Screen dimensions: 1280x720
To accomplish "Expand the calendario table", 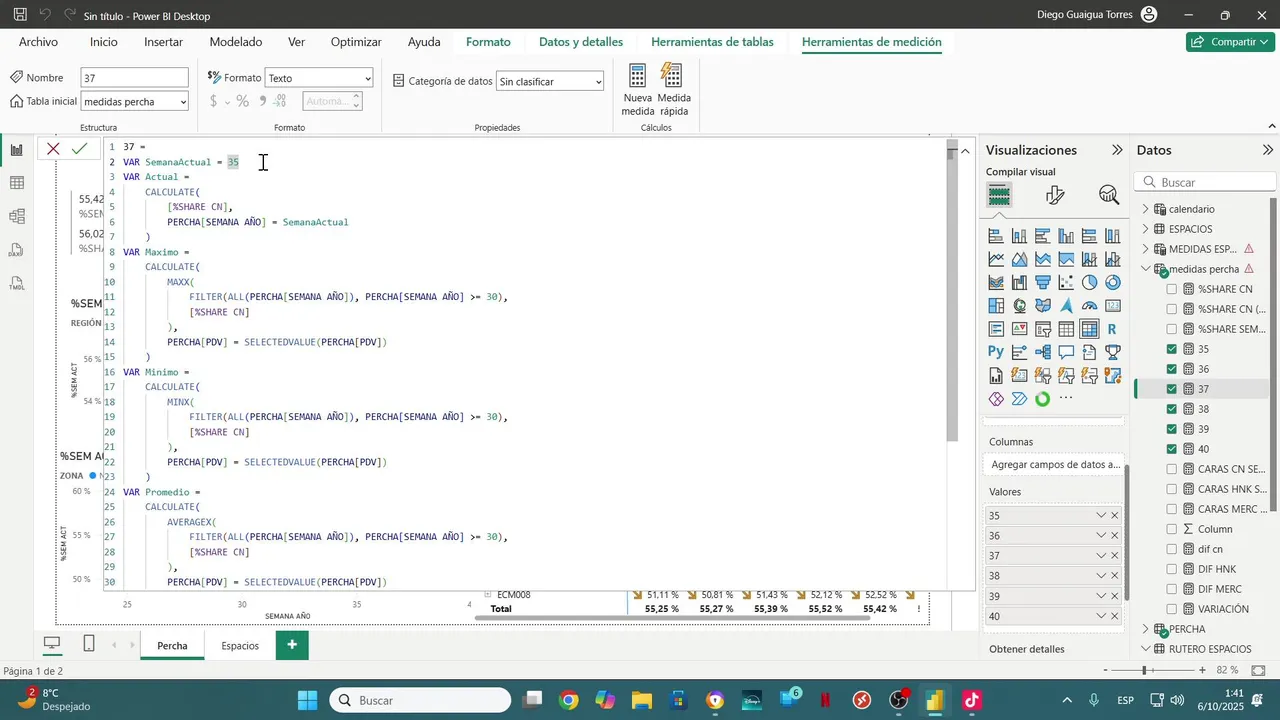I will click(x=1146, y=209).
